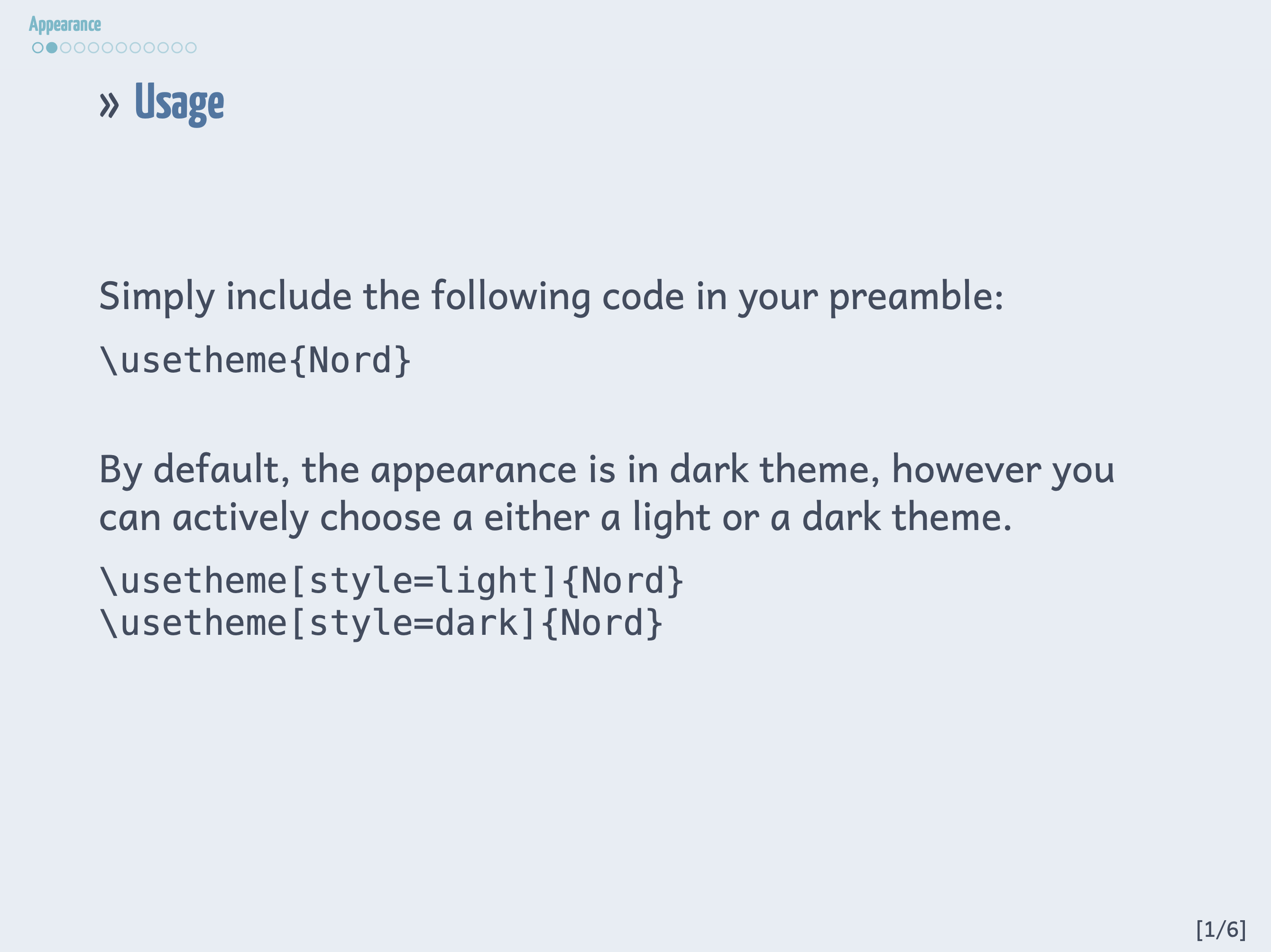Click the double chevron before Usage title
This screenshot has width=1271, height=952.
(109, 105)
